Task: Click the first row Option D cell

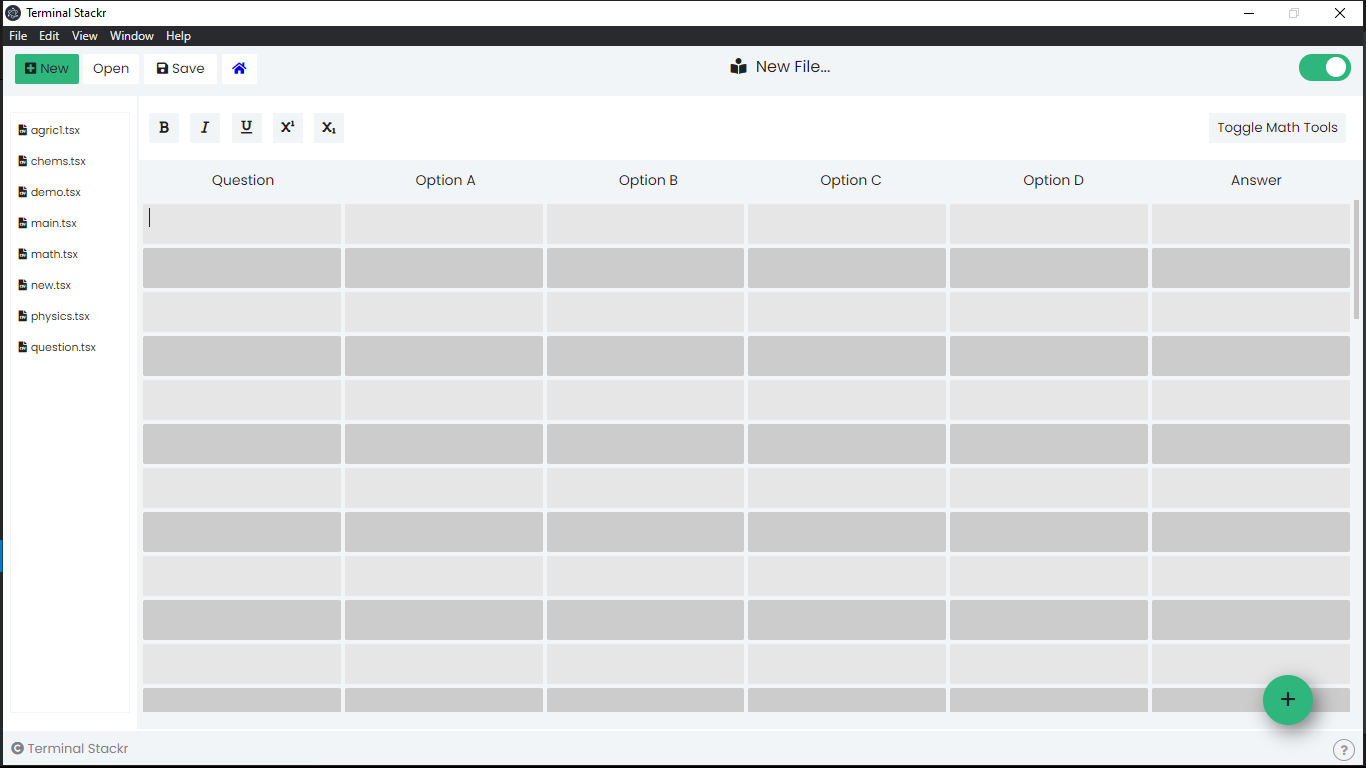Action: [x=1049, y=224]
